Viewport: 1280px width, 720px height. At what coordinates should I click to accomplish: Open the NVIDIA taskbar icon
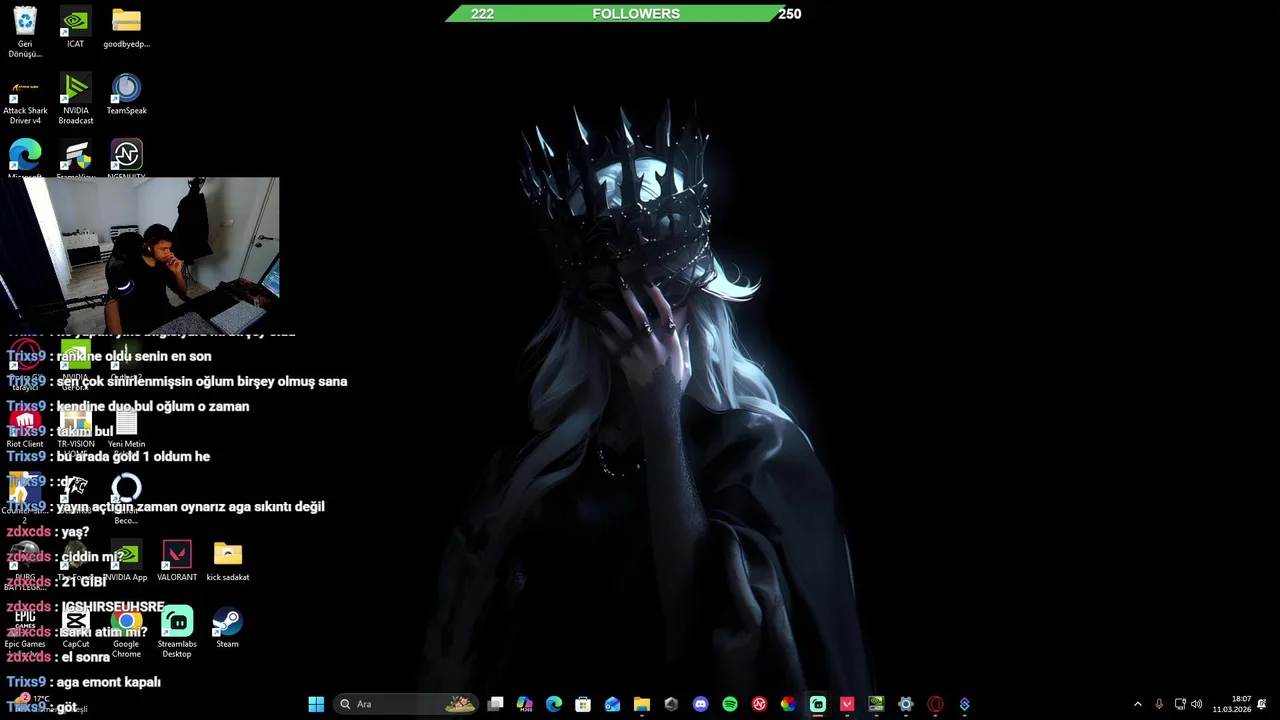876,704
